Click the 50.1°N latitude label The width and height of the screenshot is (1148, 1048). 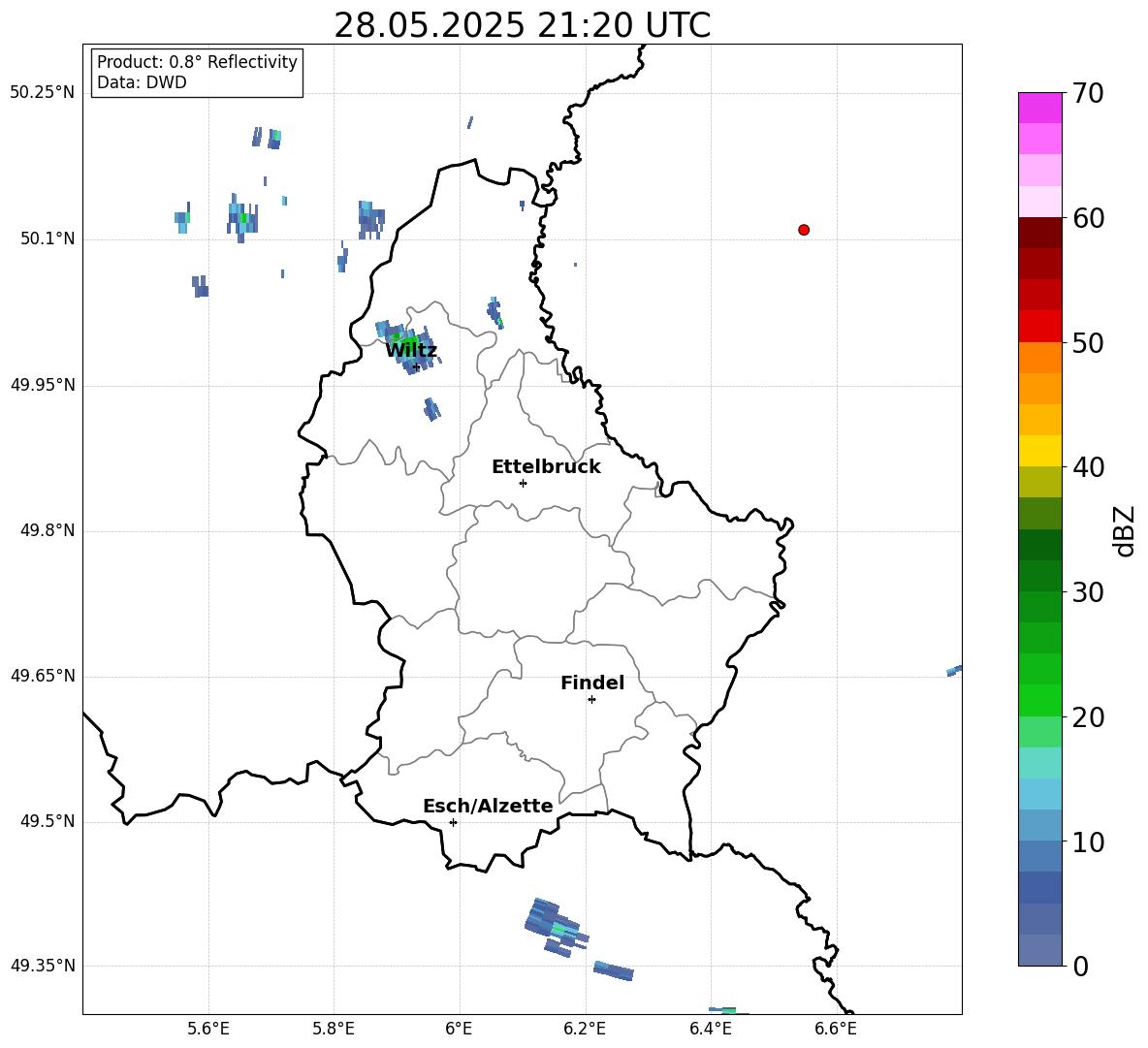coord(48,238)
